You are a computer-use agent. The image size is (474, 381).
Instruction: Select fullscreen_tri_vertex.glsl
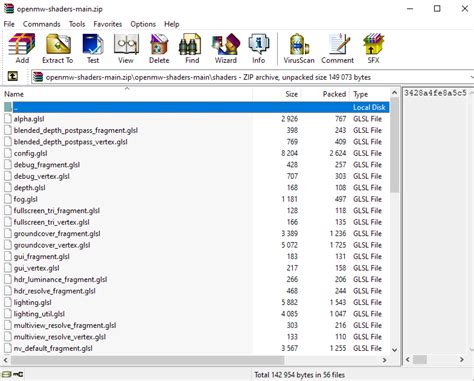(197, 222)
